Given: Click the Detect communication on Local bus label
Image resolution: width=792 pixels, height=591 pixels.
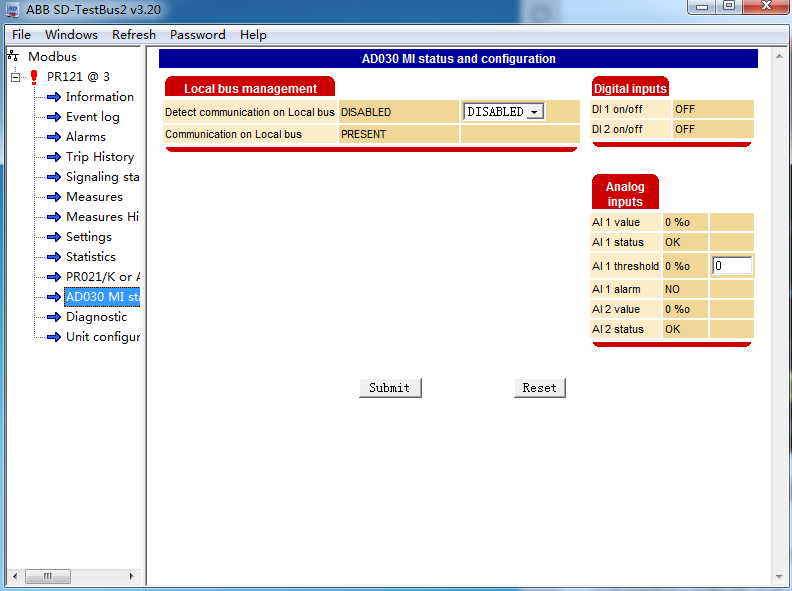Looking at the screenshot, I should tap(250, 112).
